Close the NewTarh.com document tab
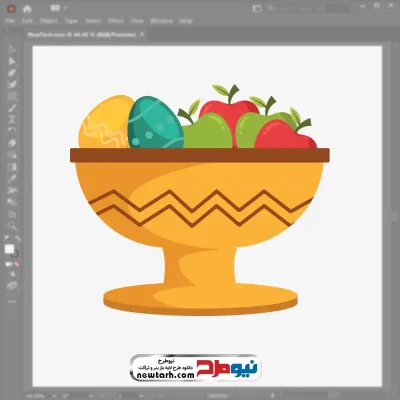Screen dimensions: 400x400 (x=142, y=34)
